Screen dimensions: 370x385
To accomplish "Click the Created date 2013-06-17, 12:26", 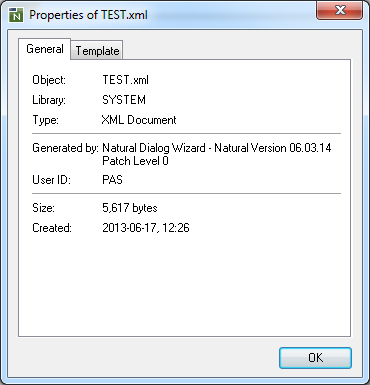I will pos(146,228).
